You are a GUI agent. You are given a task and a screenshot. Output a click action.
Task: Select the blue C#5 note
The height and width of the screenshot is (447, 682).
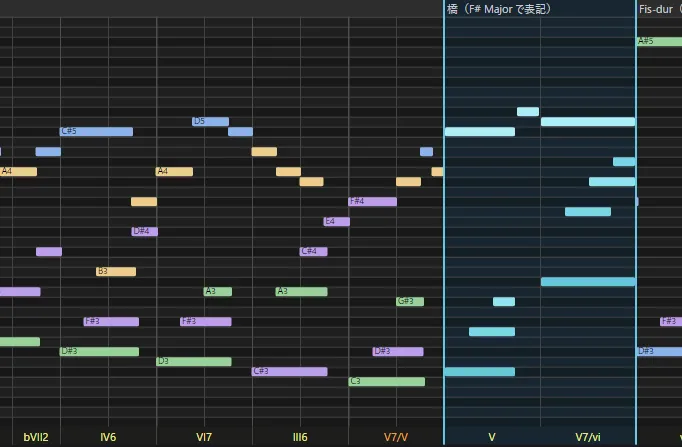tap(96, 131)
